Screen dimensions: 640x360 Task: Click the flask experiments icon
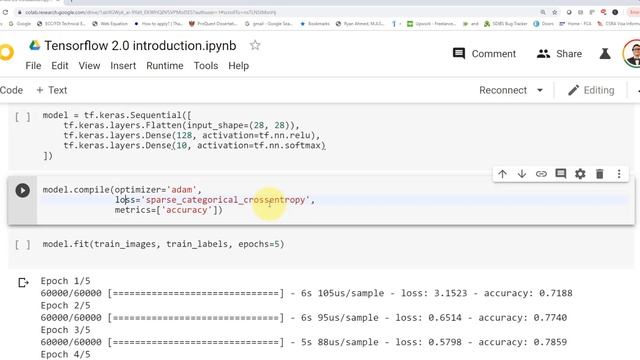pos(605,53)
